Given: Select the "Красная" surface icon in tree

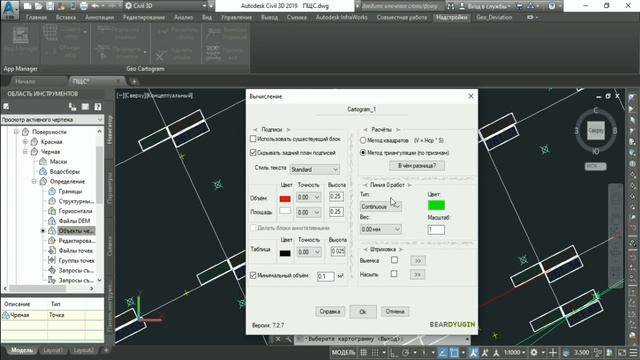Looking at the screenshot, I should click(x=34, y=142).
